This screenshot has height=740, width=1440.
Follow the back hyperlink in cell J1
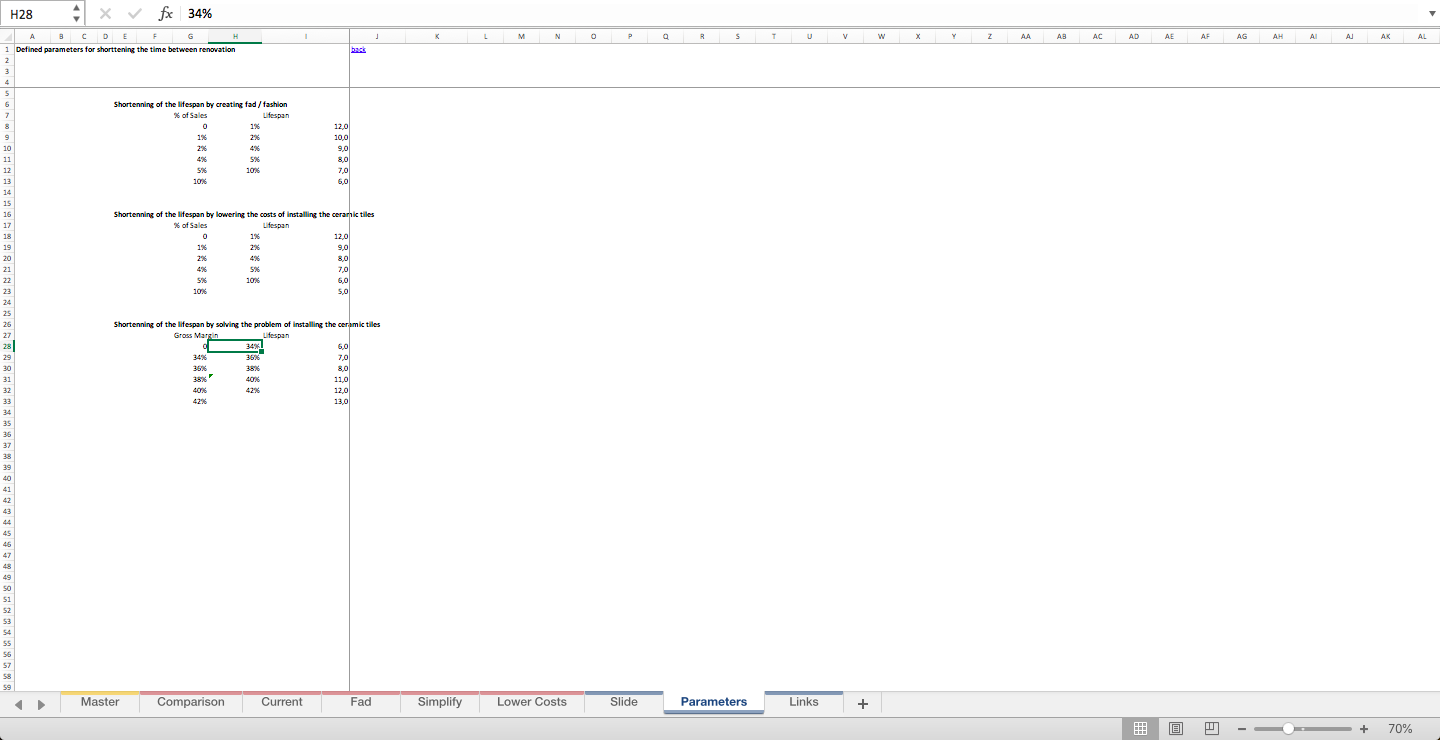357,48
